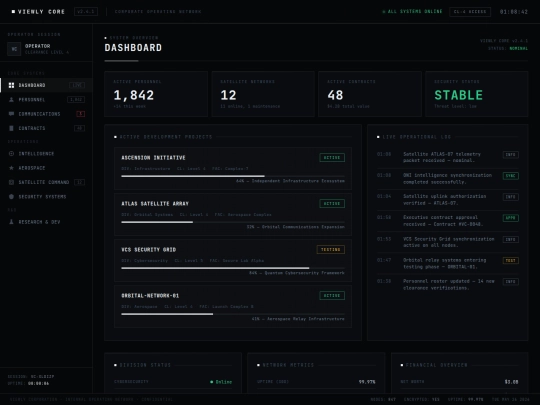Click INFO tag on satellite uplink authorization
The image size is (540, 405).
511,197
